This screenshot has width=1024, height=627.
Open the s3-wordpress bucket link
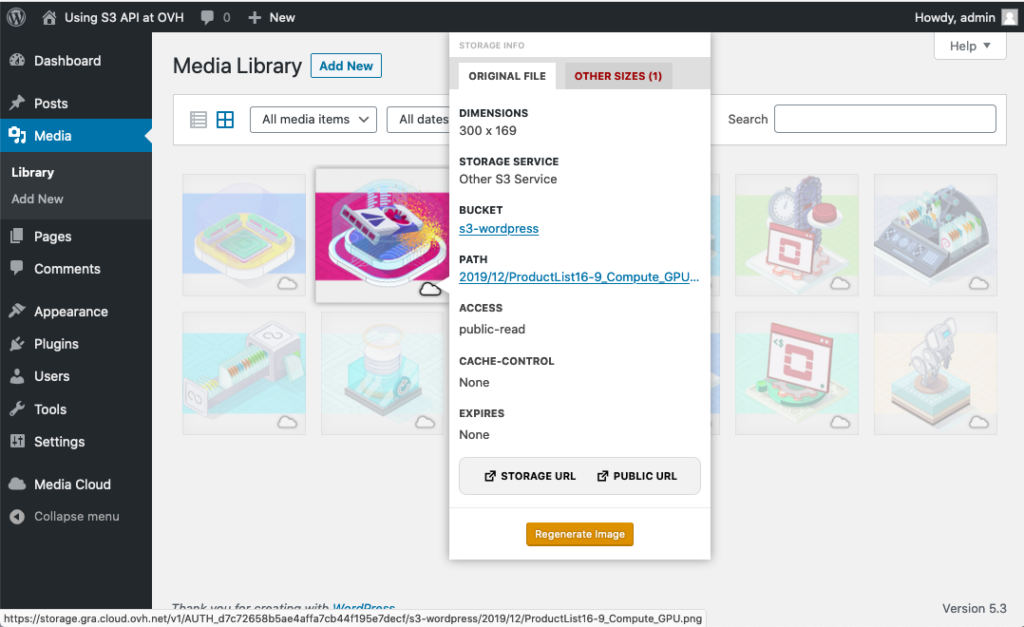(498, 229)
